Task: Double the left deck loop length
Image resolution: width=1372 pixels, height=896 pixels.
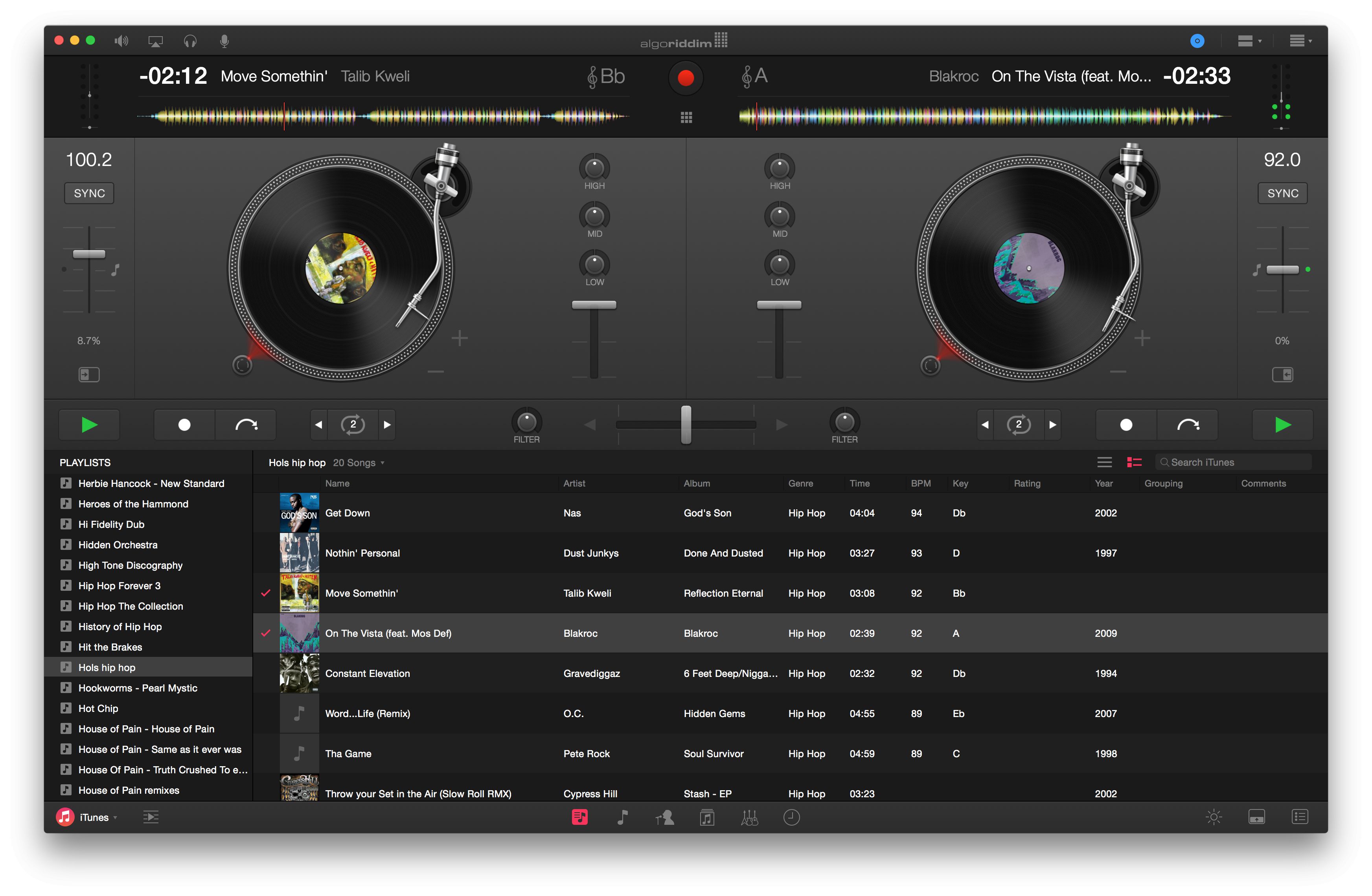Action: pos(387,425)
